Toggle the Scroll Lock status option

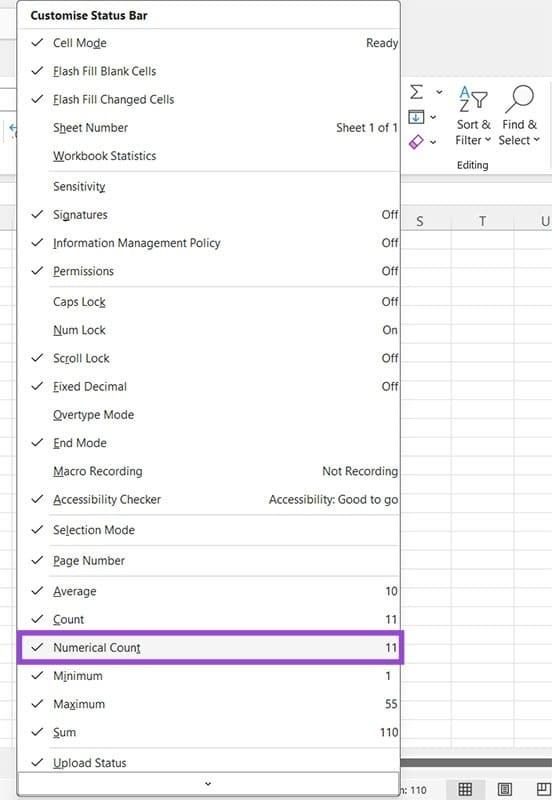(208, 358)
